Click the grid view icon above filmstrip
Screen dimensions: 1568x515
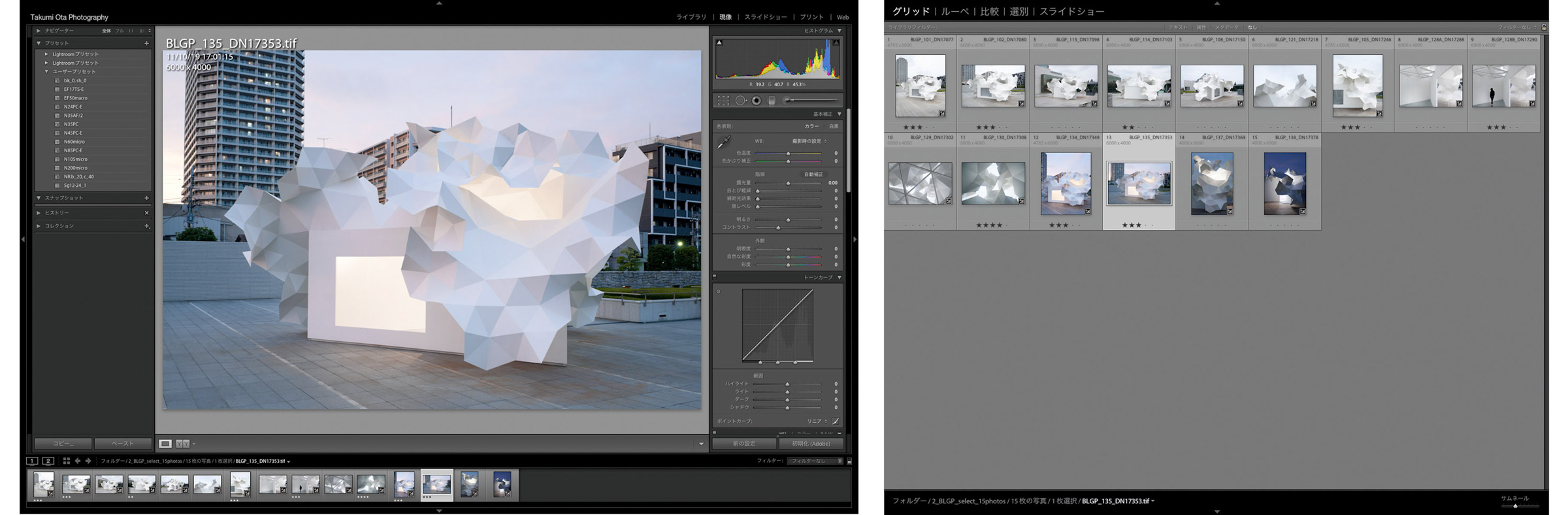(66, 461)
